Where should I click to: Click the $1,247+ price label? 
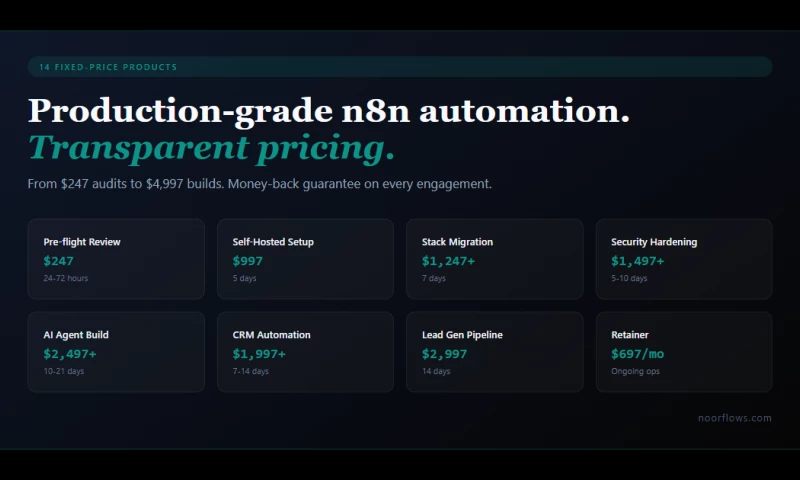(448, 261)
